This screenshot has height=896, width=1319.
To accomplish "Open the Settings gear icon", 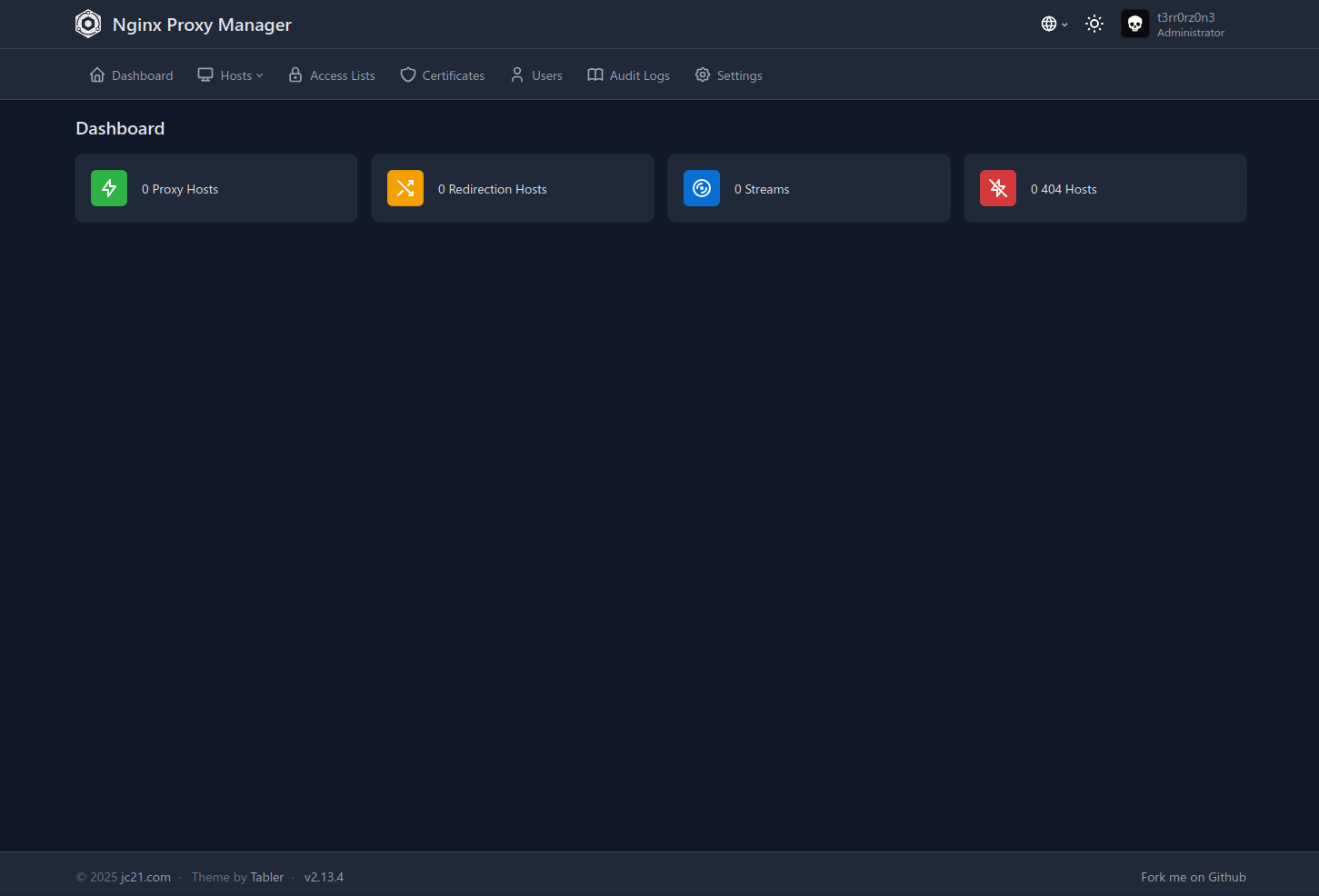I will pyautogui.click(x=701, y=75).
